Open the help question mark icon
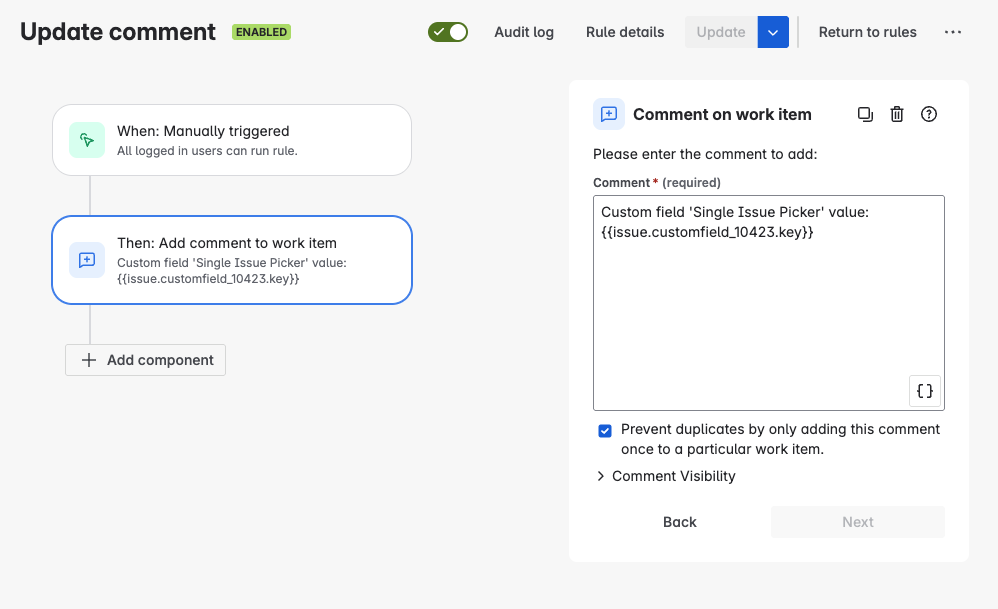998x609 pixels. 929,114
